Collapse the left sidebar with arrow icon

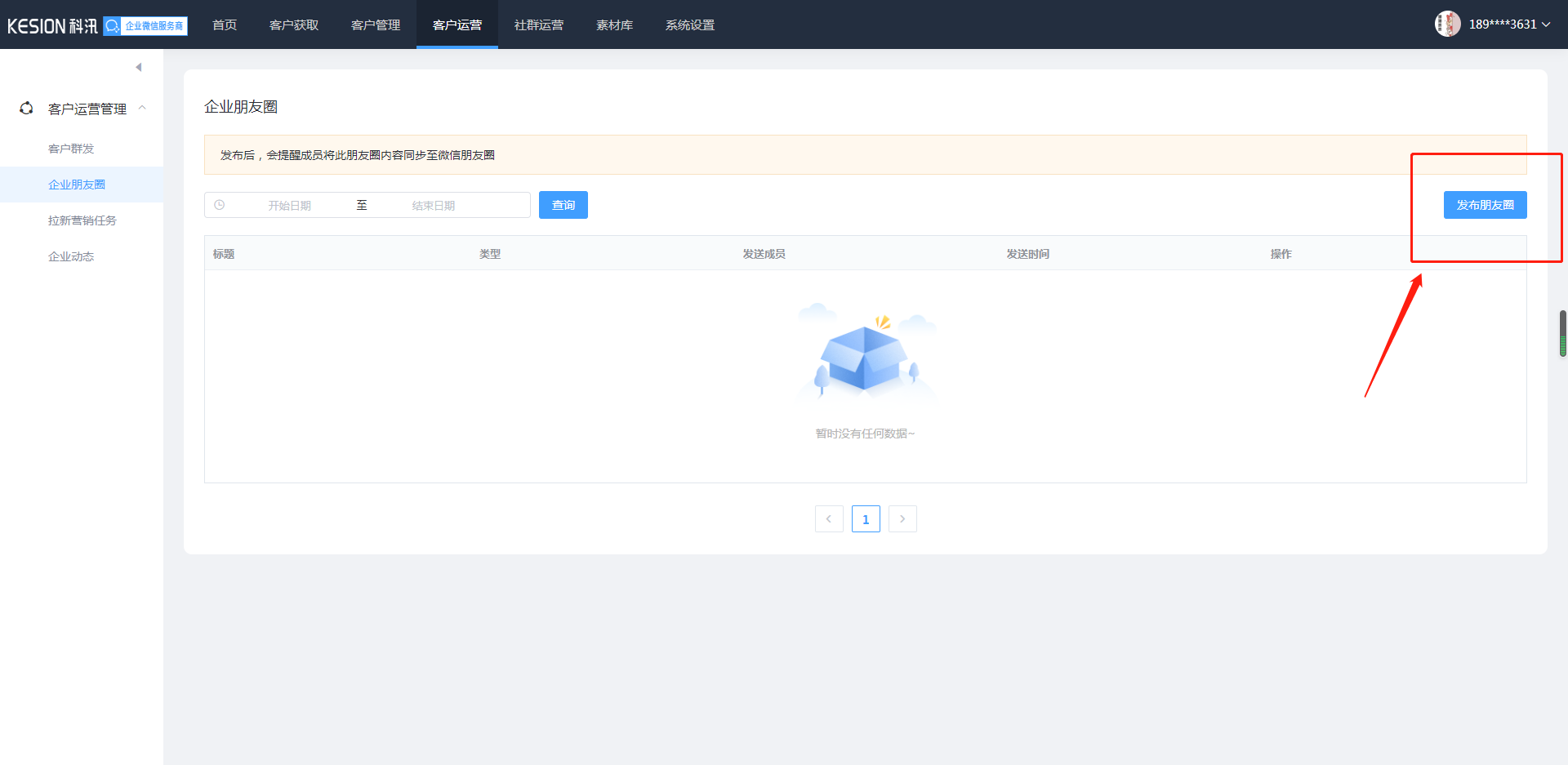139,67
